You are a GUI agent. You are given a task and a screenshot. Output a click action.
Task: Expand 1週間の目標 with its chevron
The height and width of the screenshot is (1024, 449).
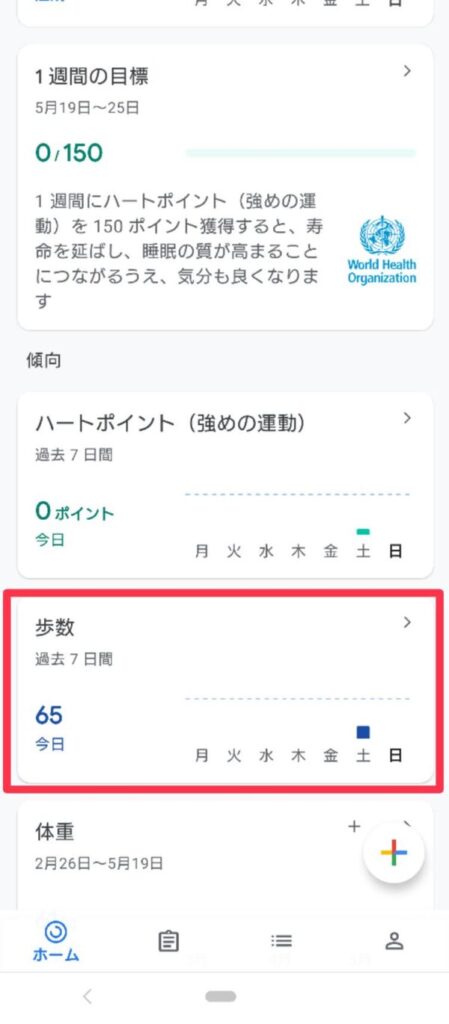click(x=407, y=71)
